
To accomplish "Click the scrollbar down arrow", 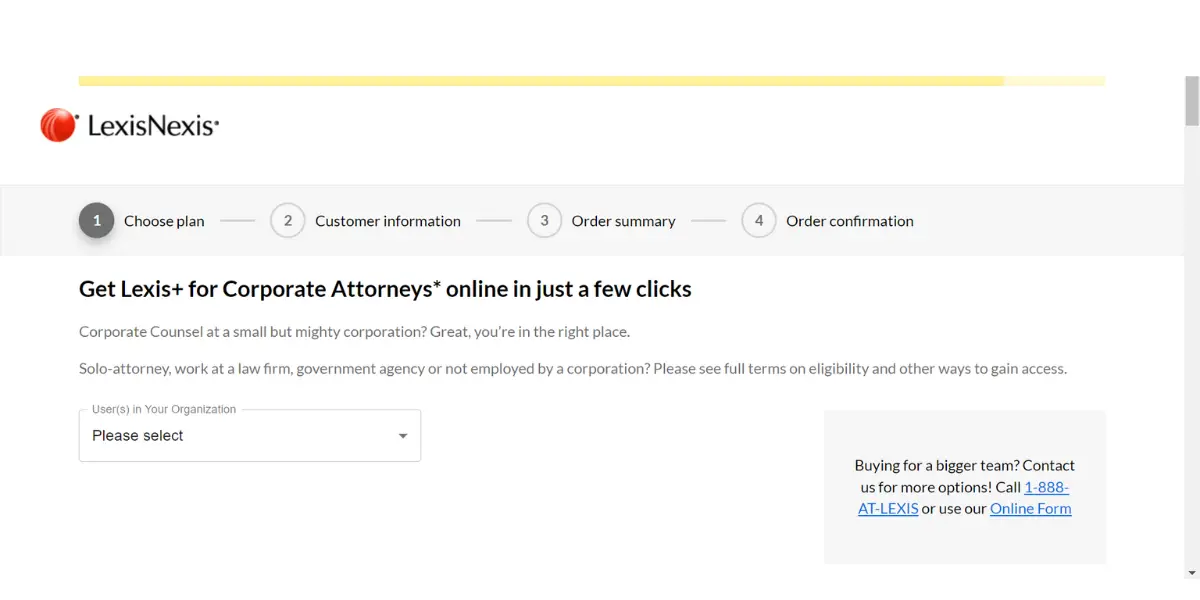I will coord(1191,573).
